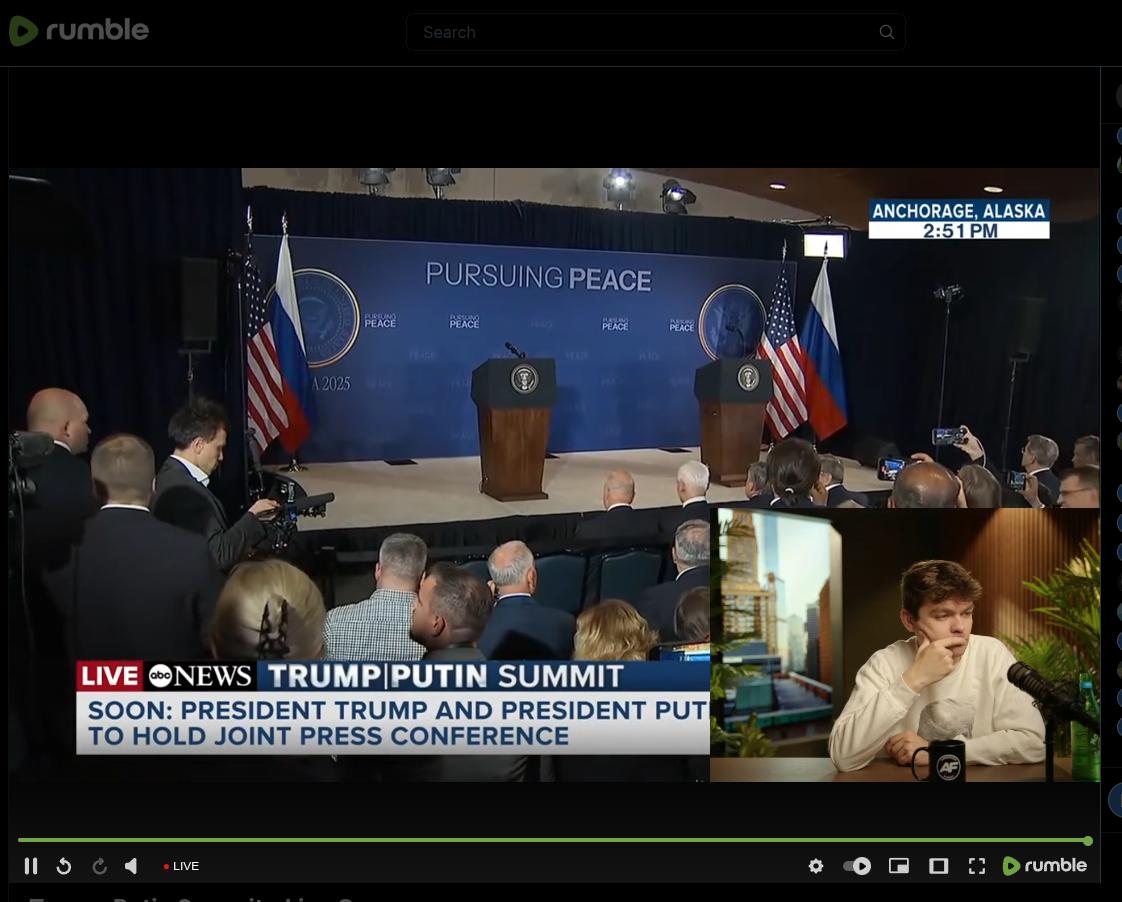
Task: Open player settings gear
Action: coord(816,866)
